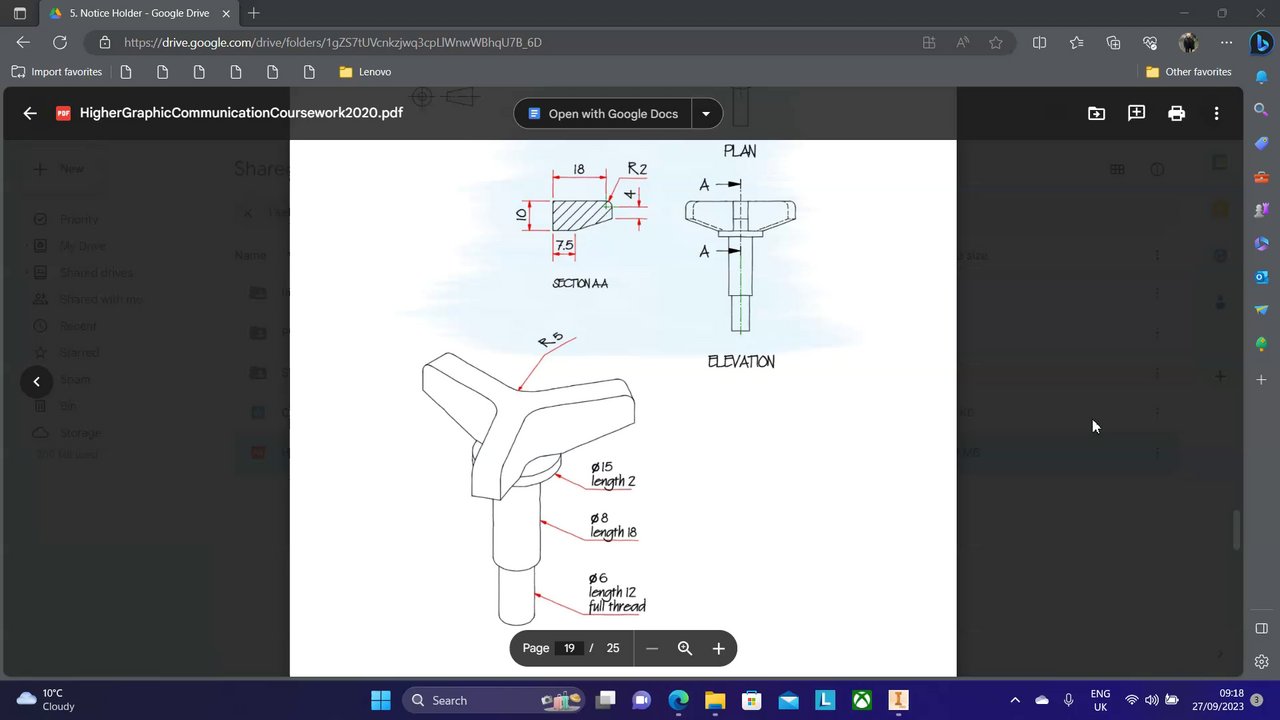This screenshot has width=1280, height=720.
Task: Select the 5. Notice Holder - Google Drive tab
Action: pos(140,13)
